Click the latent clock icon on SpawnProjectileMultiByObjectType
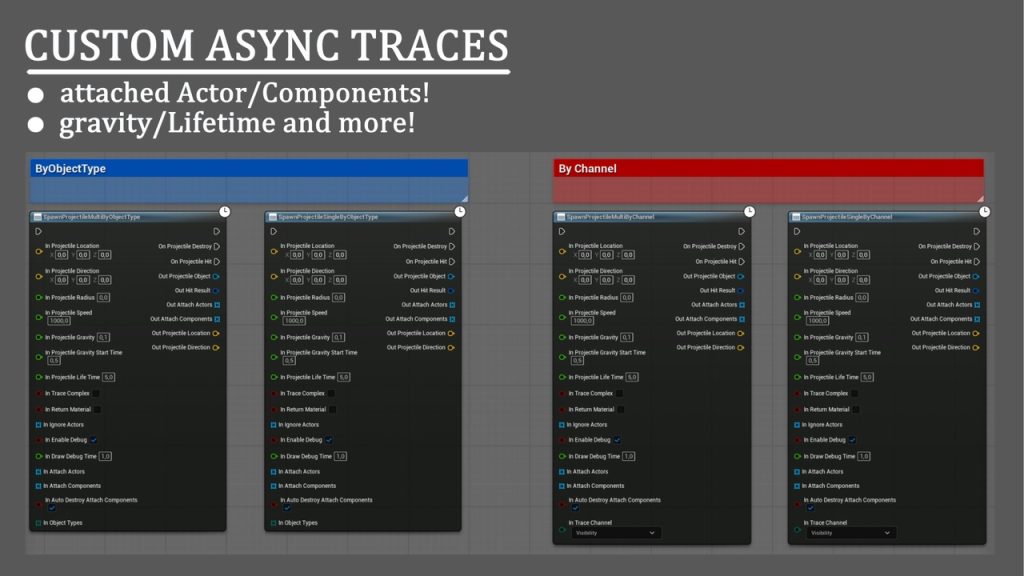Viewport: 1024px width, 576px height. click(225, 211)
